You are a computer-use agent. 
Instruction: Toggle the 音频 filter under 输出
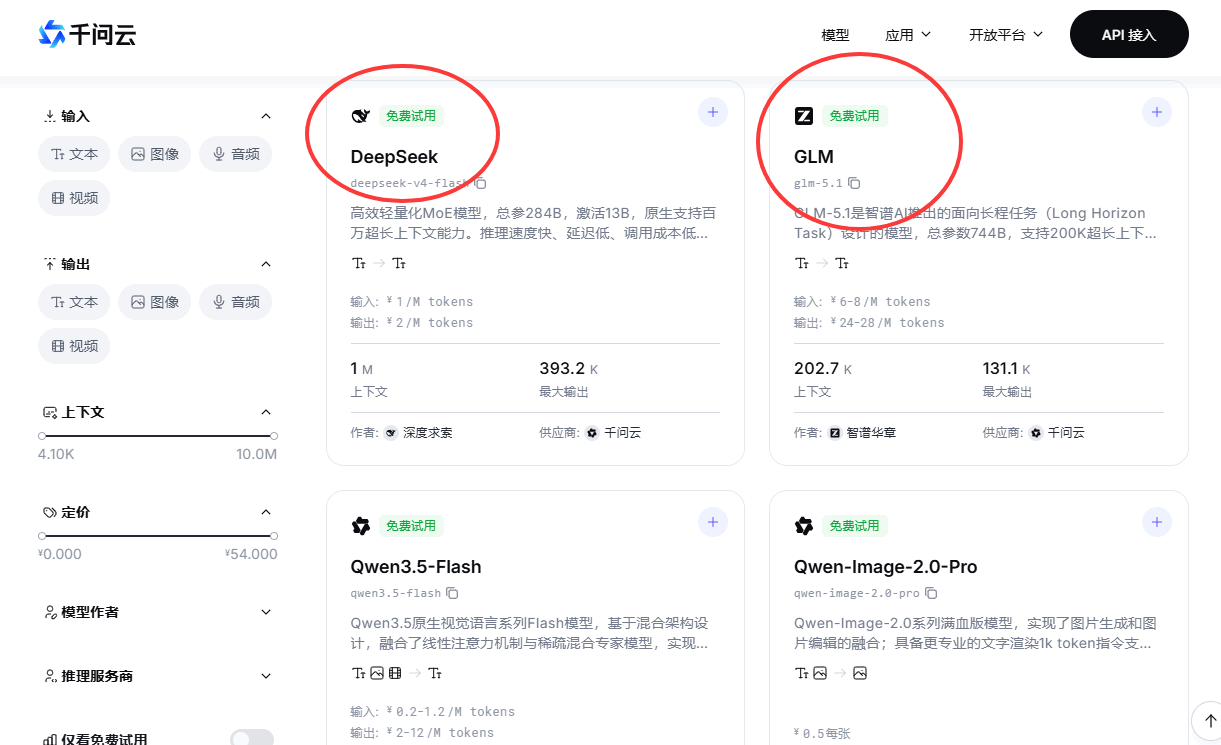(x=236, y=302)
